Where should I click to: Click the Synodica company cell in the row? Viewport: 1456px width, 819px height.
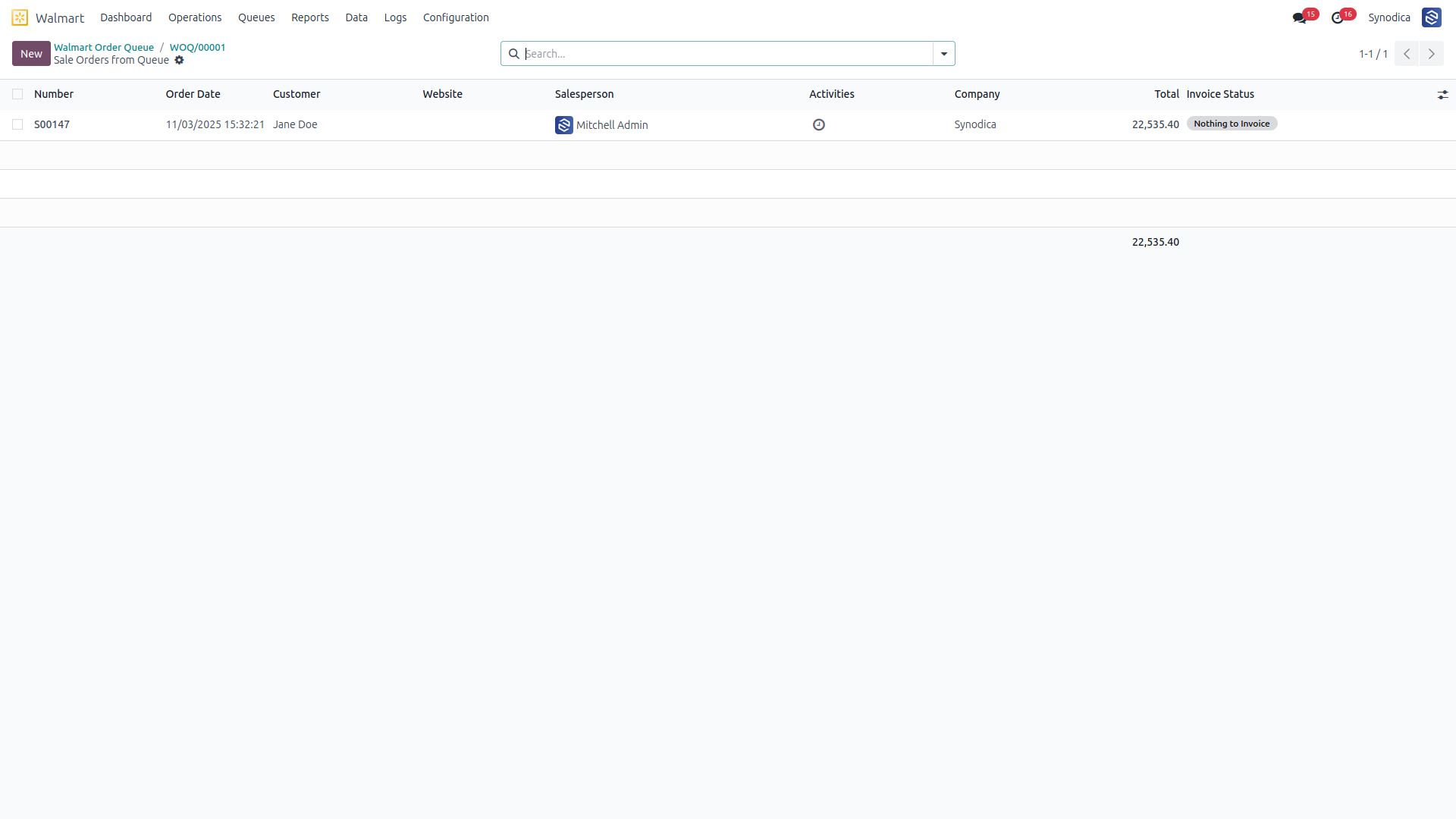pos(975,124)
